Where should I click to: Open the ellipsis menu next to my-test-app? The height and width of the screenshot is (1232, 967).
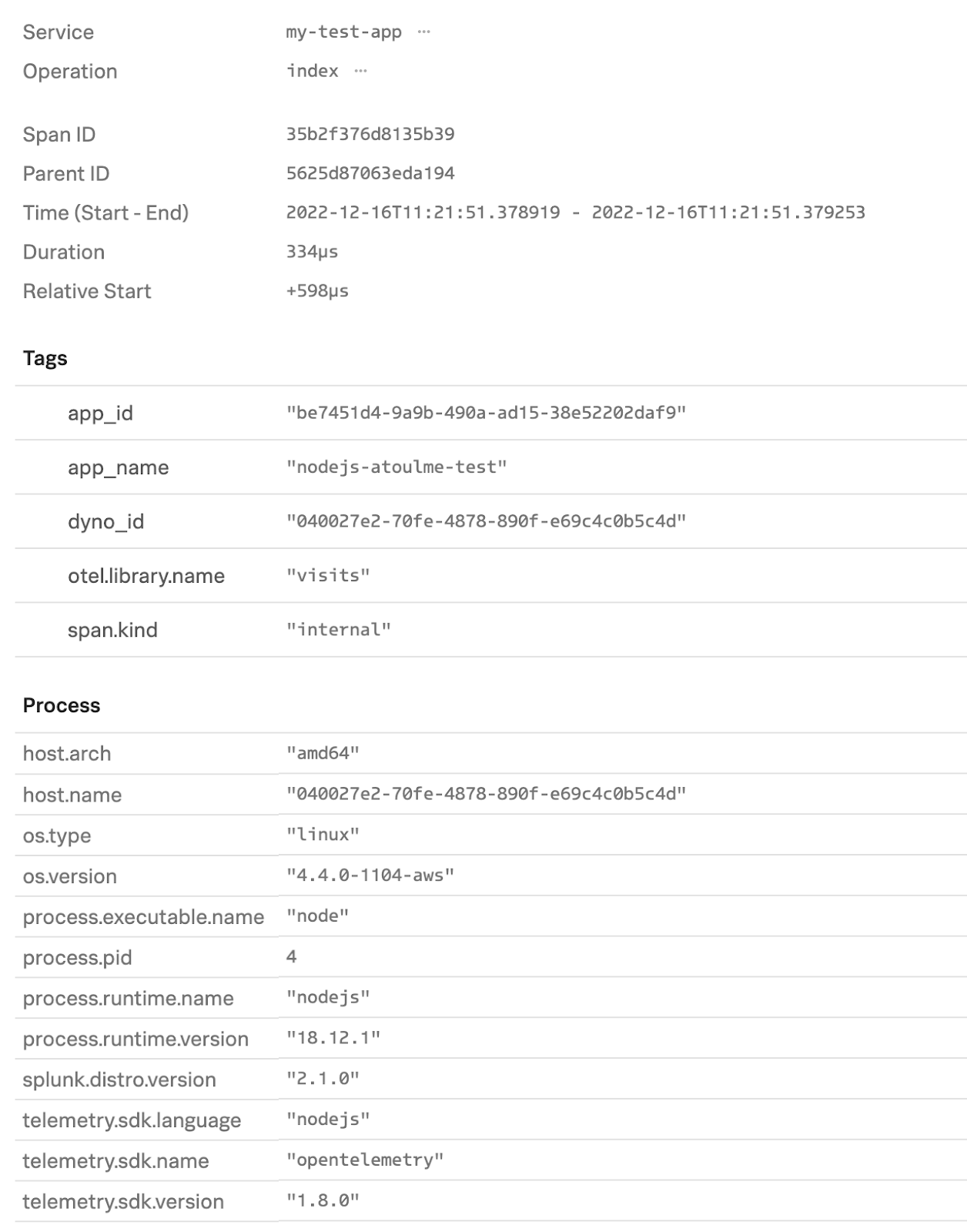[423, 32]
